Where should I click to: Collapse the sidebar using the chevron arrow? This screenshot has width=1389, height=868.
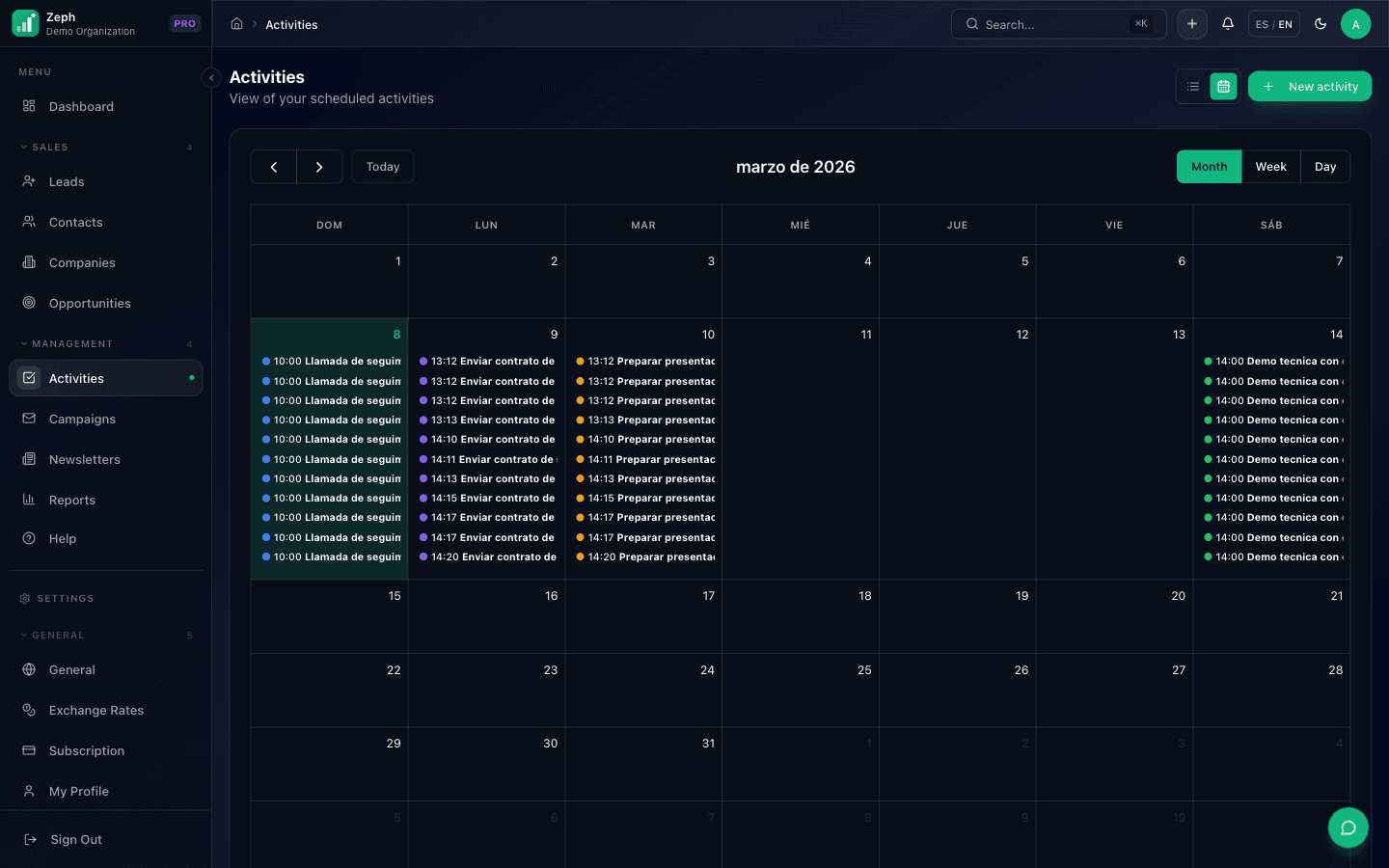(x=211, y=77)
